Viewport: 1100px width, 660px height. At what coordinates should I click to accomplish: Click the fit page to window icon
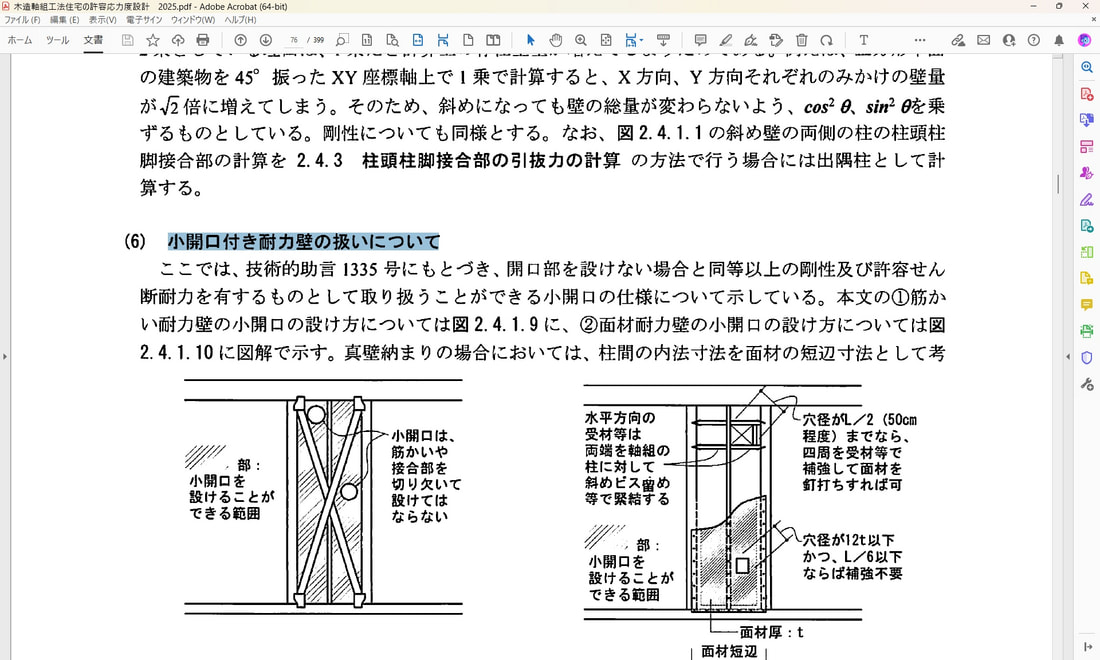coord(606,40)
